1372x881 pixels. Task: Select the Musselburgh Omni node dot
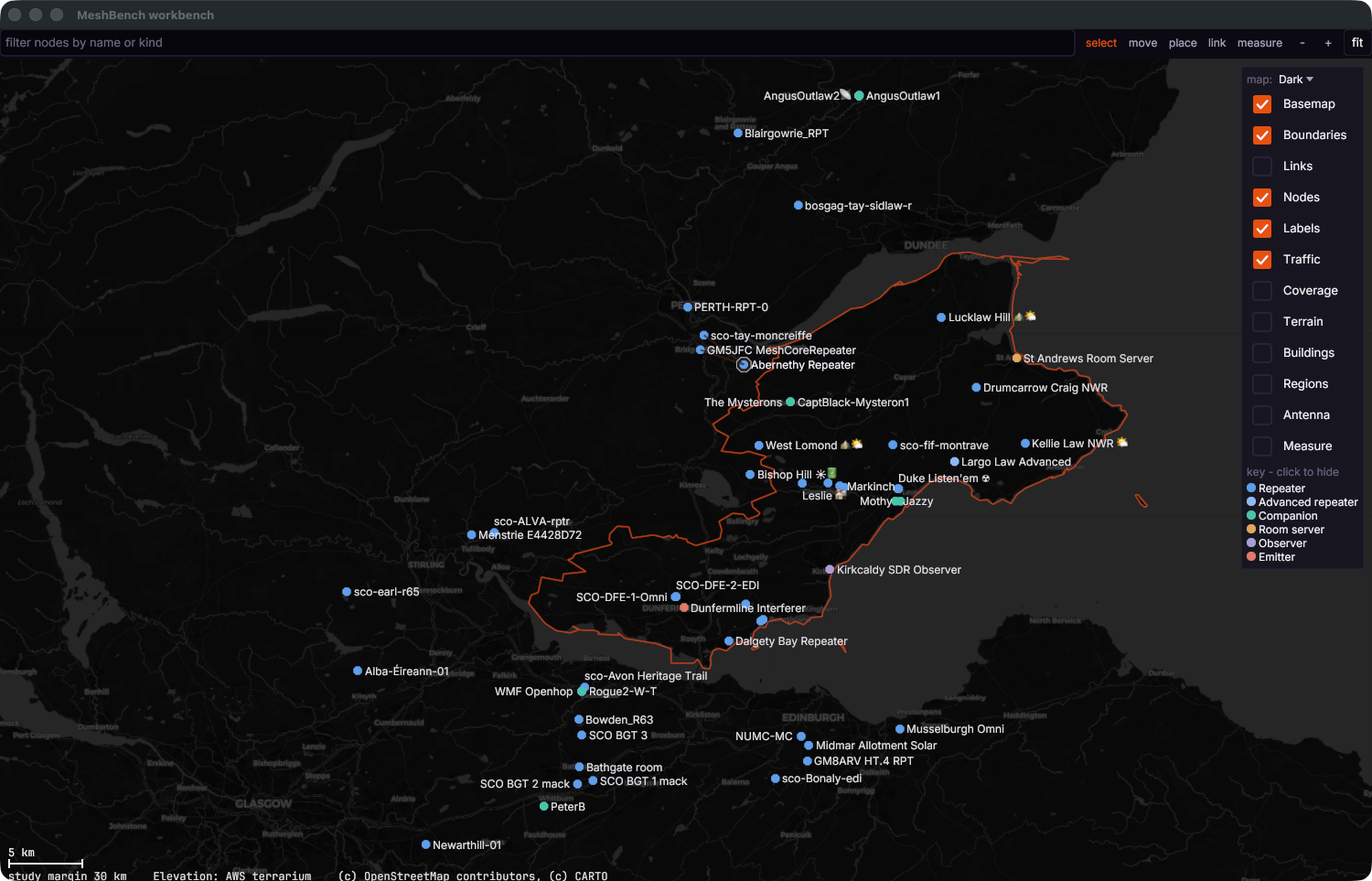tap(900, 729)
